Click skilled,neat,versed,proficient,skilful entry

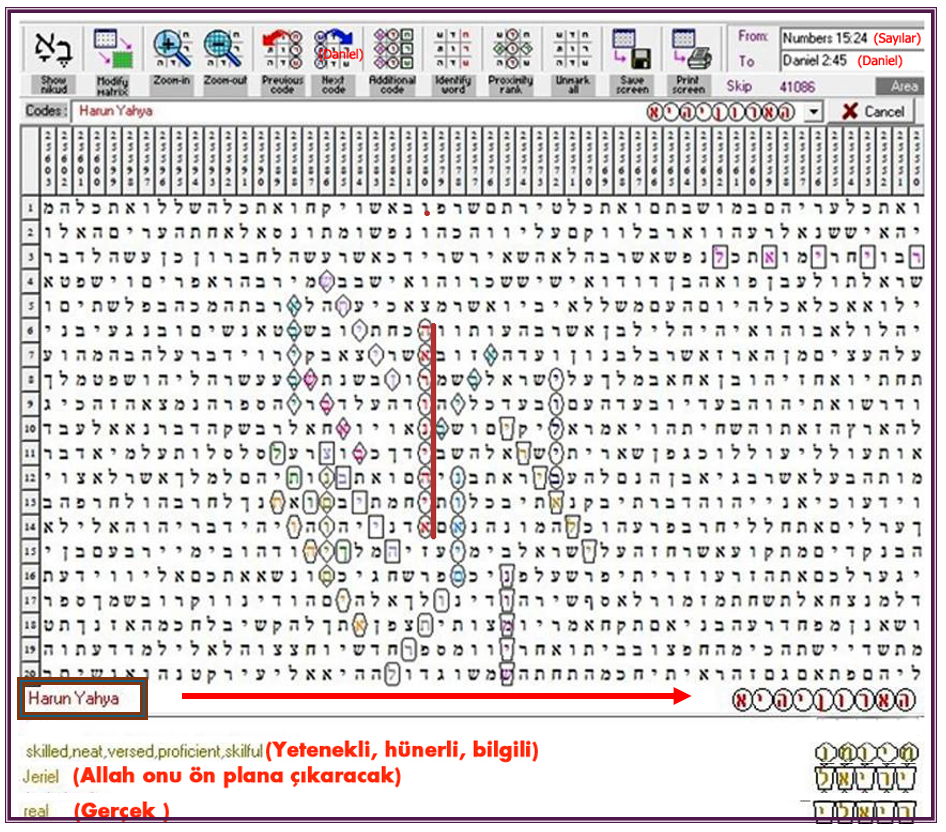[144, 752]
